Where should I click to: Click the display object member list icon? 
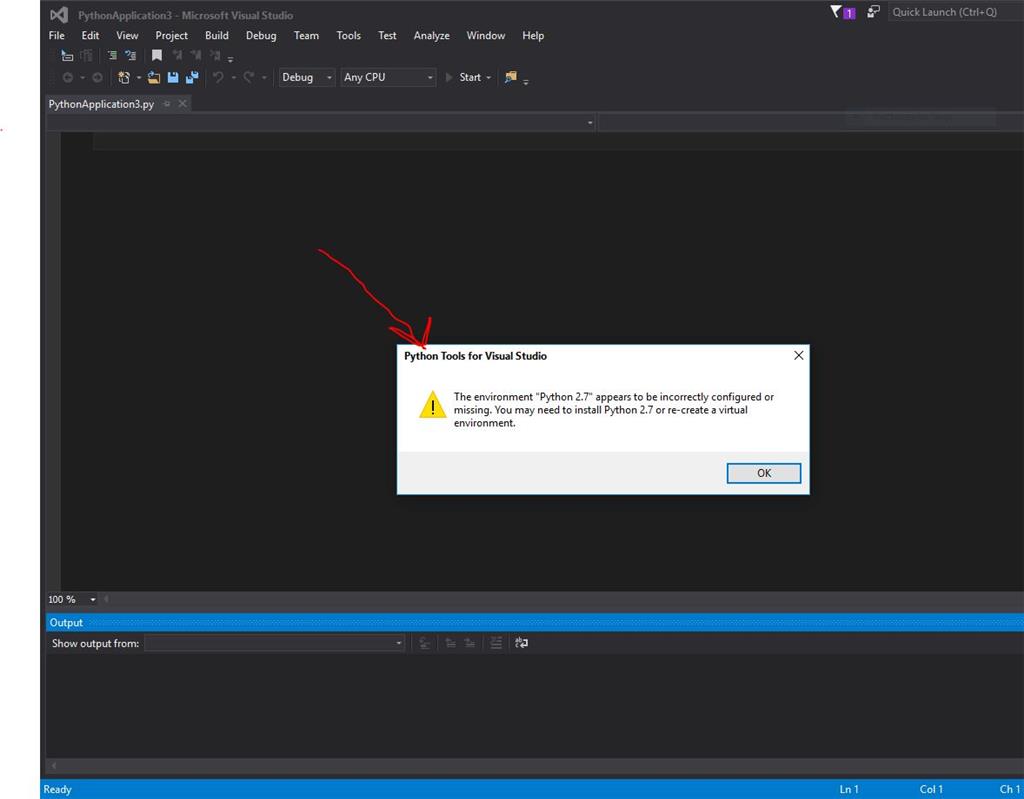point(67,56)
